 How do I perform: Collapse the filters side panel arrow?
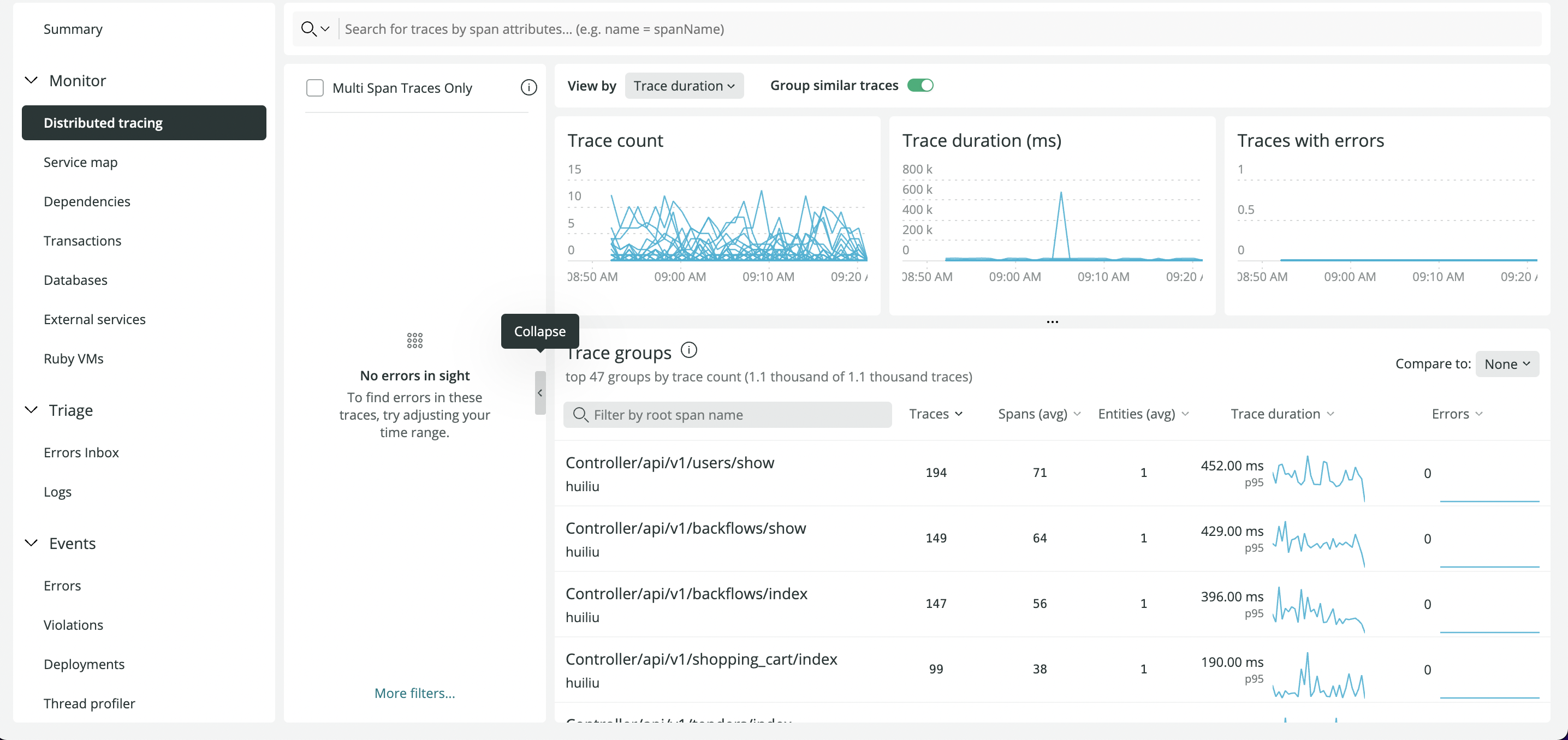click(540, 393)
